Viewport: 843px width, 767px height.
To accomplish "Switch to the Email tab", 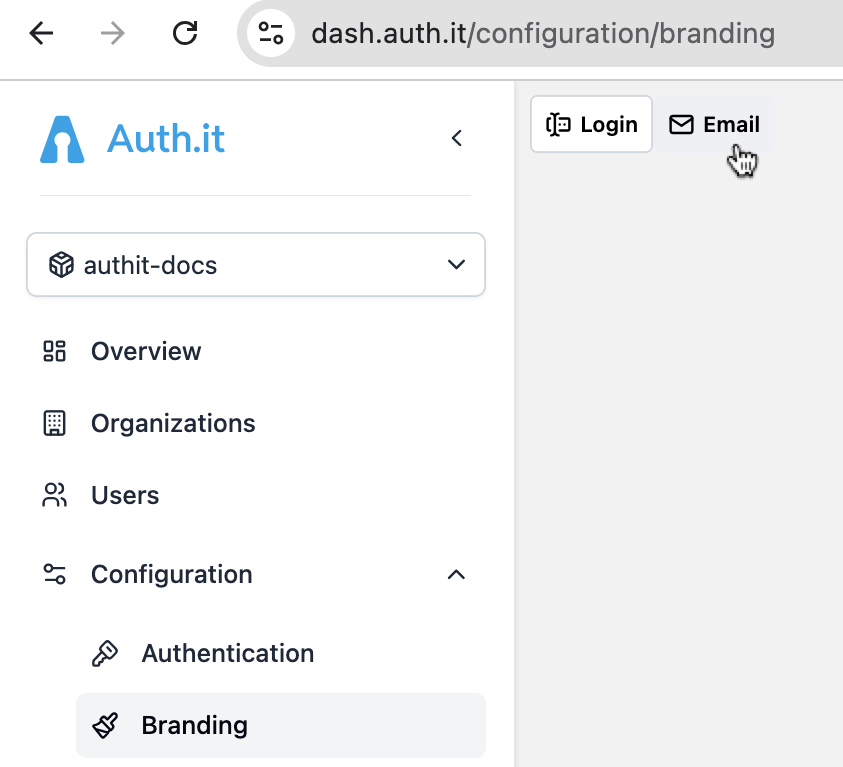I will (x=714, y=124).
